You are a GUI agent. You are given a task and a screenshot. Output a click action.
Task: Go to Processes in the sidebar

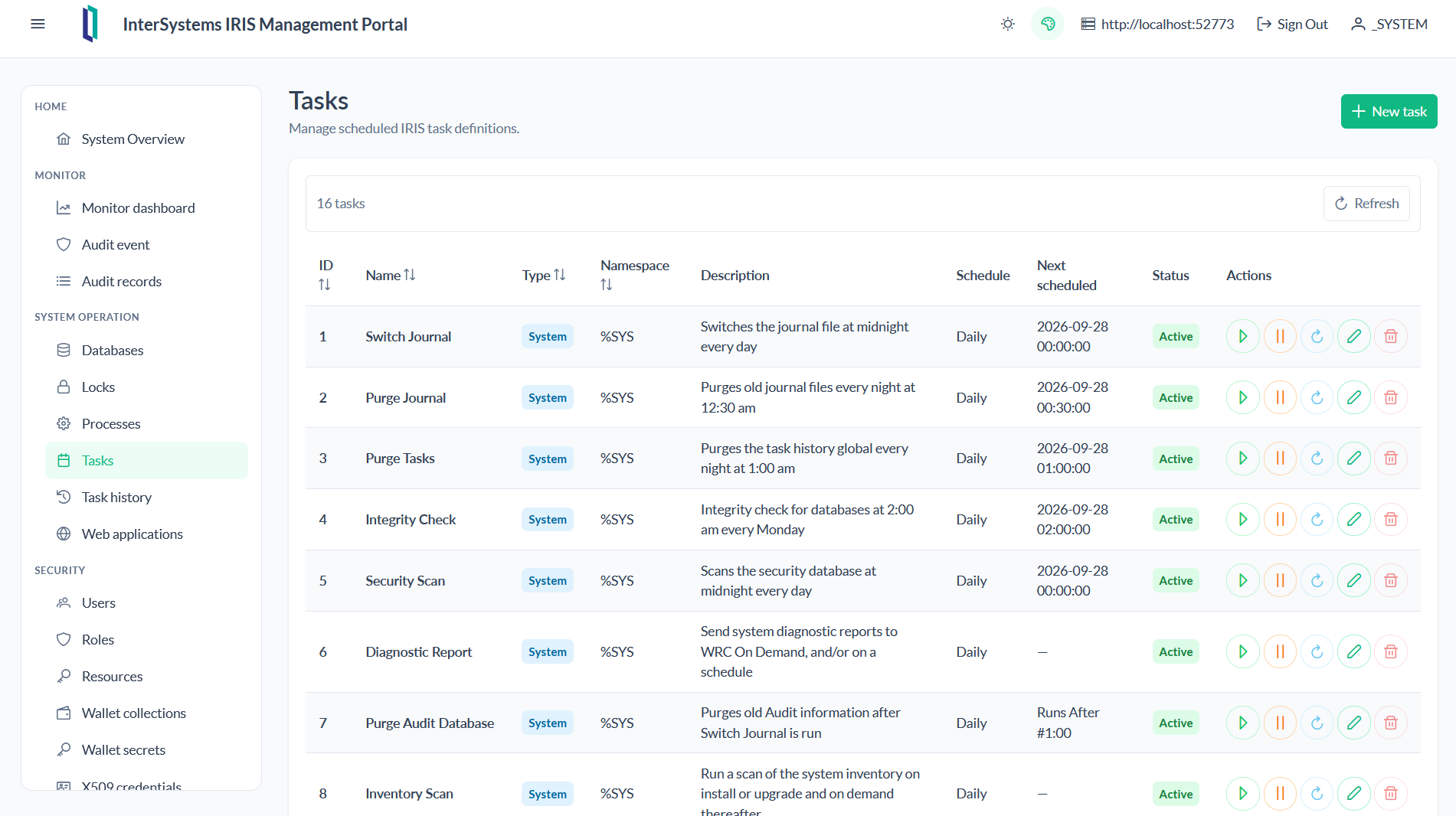(146, 423)
